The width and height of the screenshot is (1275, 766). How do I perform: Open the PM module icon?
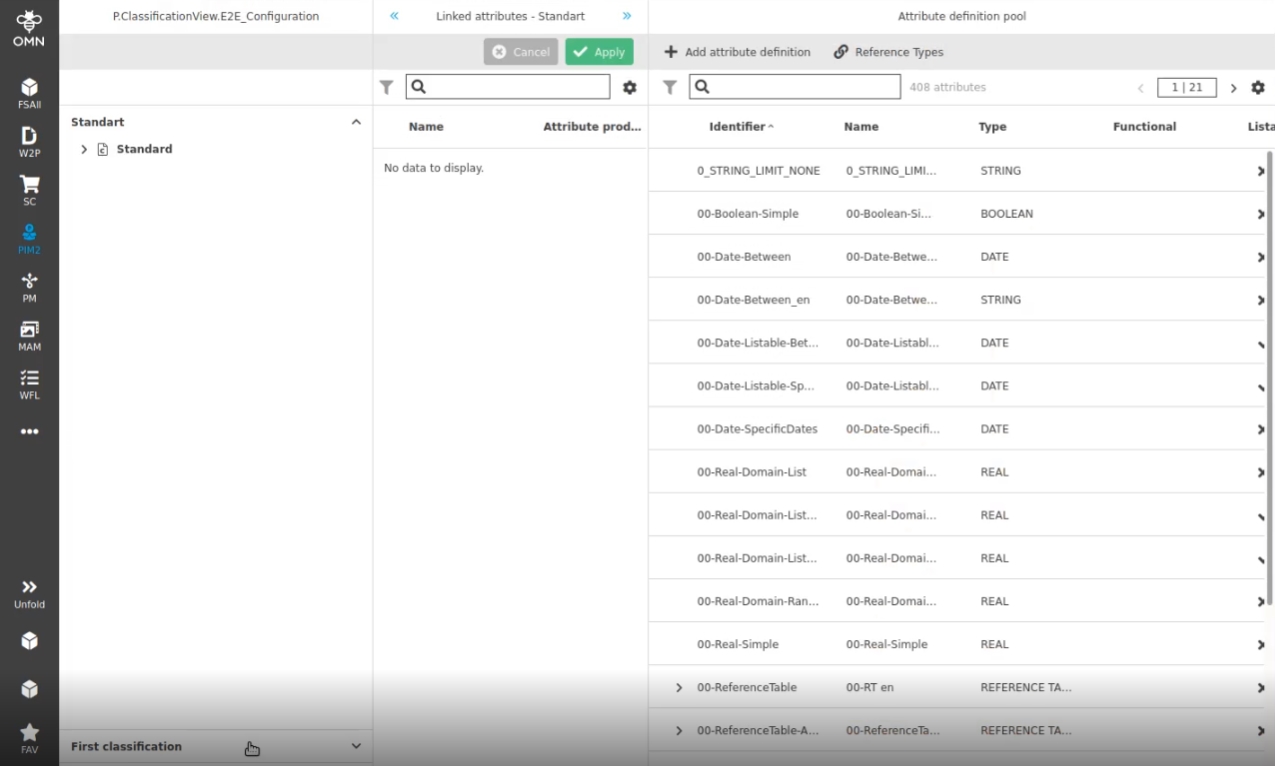point(29,287)
